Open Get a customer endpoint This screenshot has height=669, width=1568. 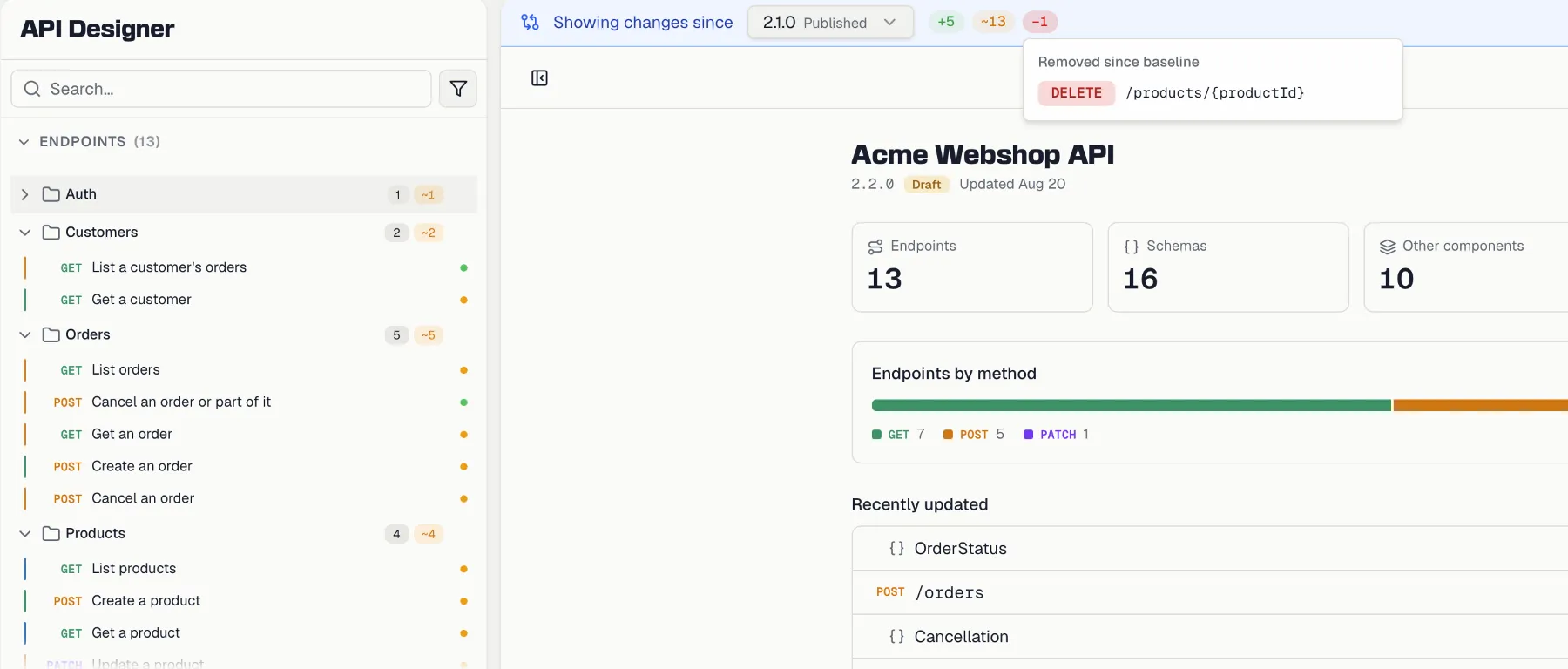click(x=246, y=300)
